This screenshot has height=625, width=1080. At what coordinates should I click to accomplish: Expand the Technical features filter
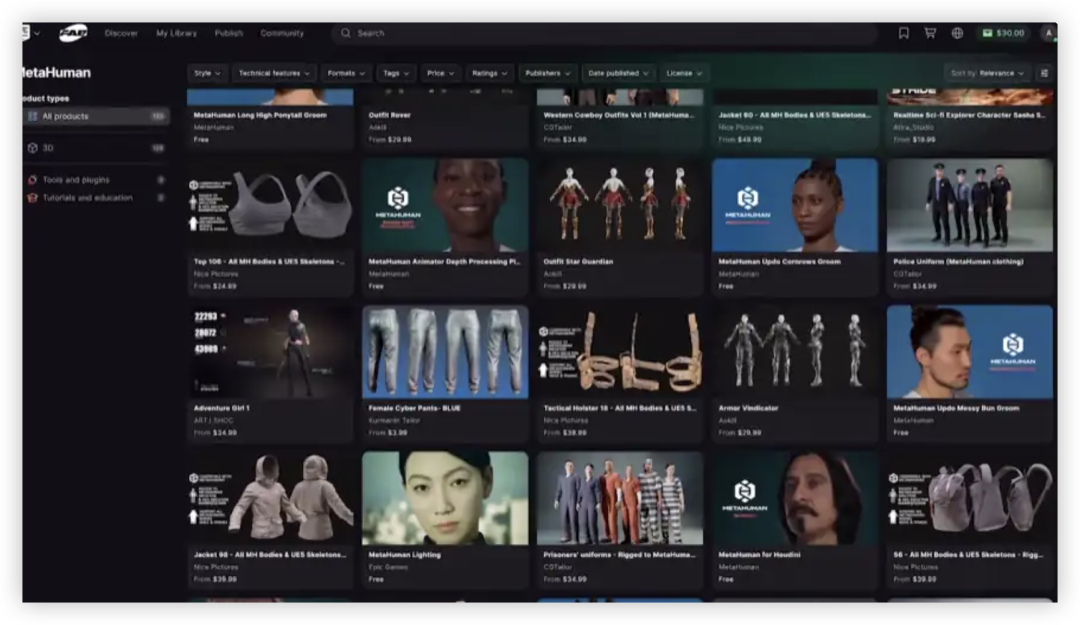(x=274, y=73)
